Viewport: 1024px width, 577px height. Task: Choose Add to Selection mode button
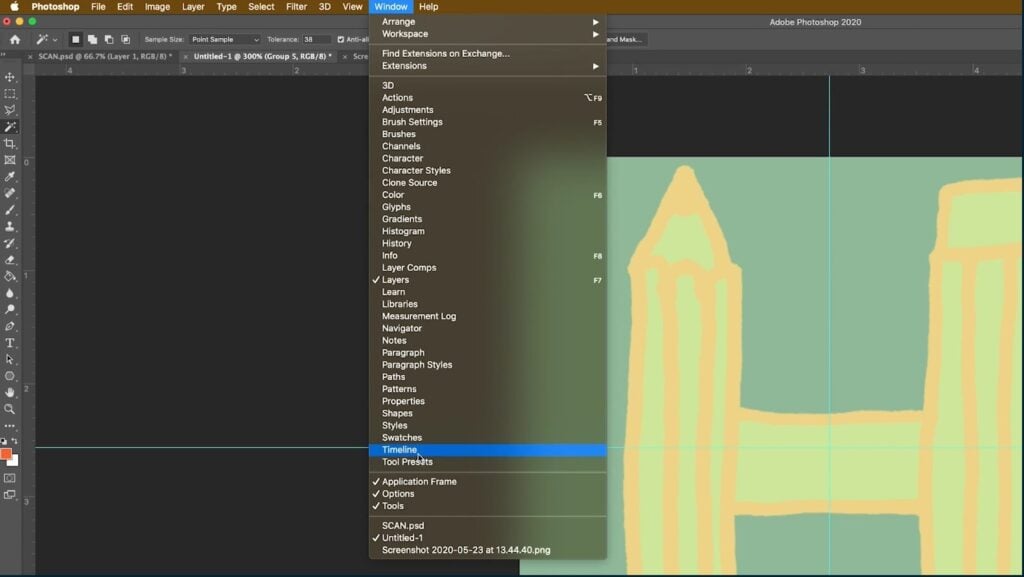coord(92,40)
